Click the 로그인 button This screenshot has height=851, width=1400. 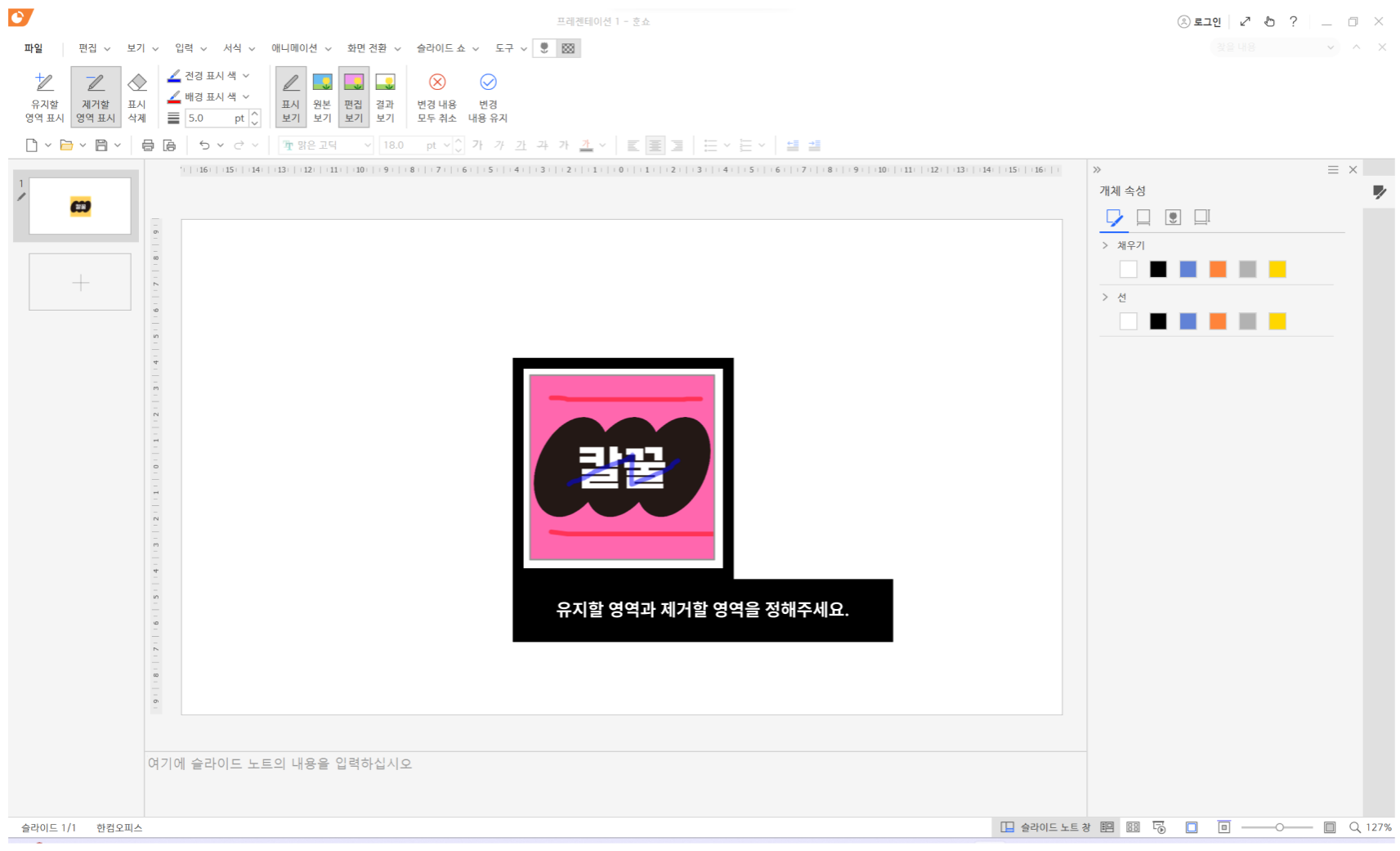1200,21
